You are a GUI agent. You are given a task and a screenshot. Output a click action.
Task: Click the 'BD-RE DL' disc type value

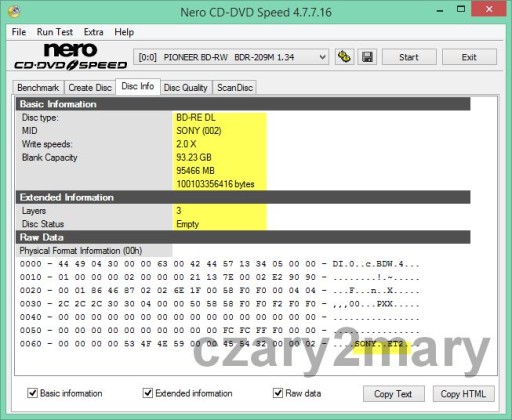tap(196, 117)
